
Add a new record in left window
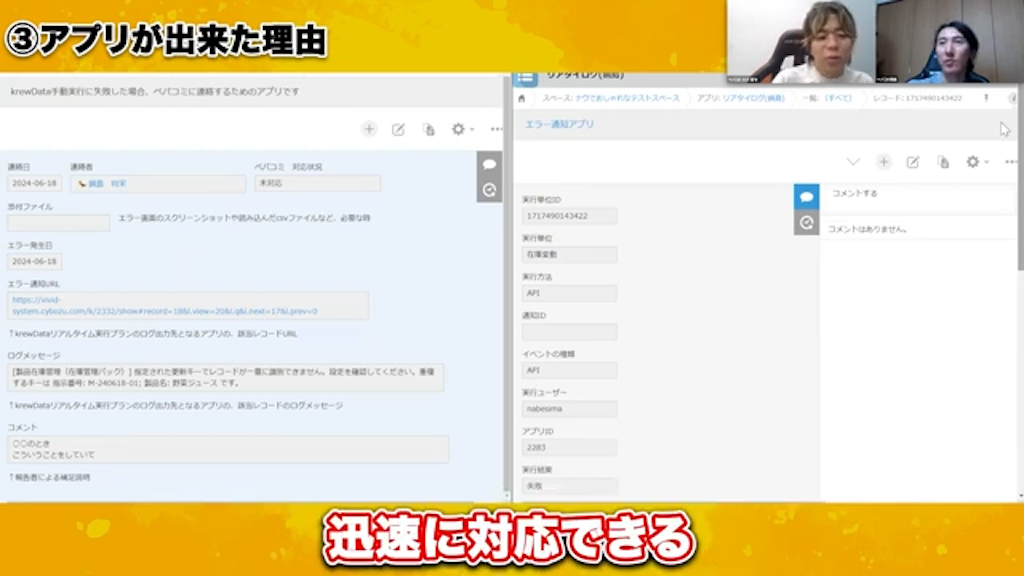click(x=369, y=129)
